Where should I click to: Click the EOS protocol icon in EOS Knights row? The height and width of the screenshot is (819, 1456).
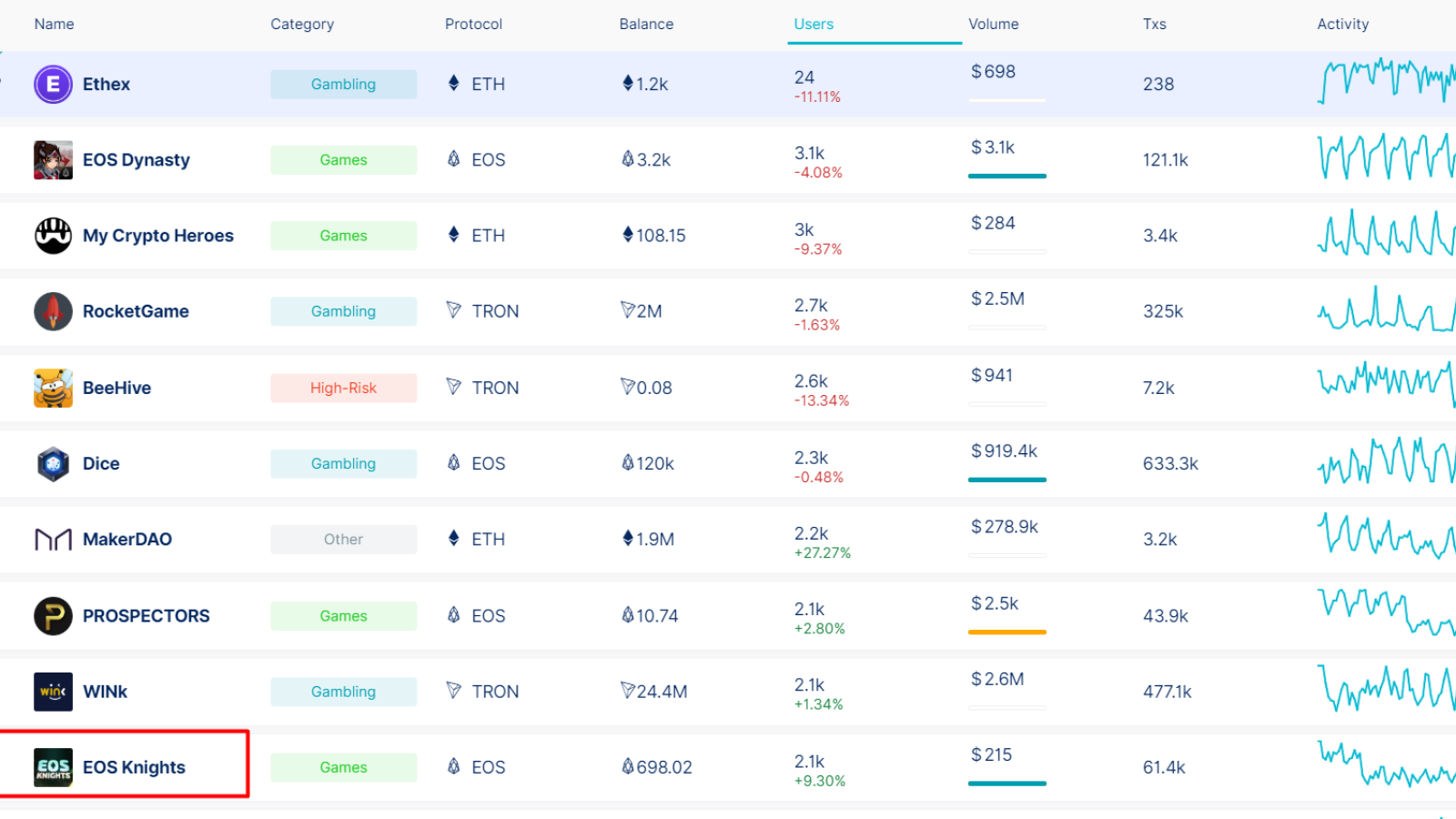(x=454, y=766)
